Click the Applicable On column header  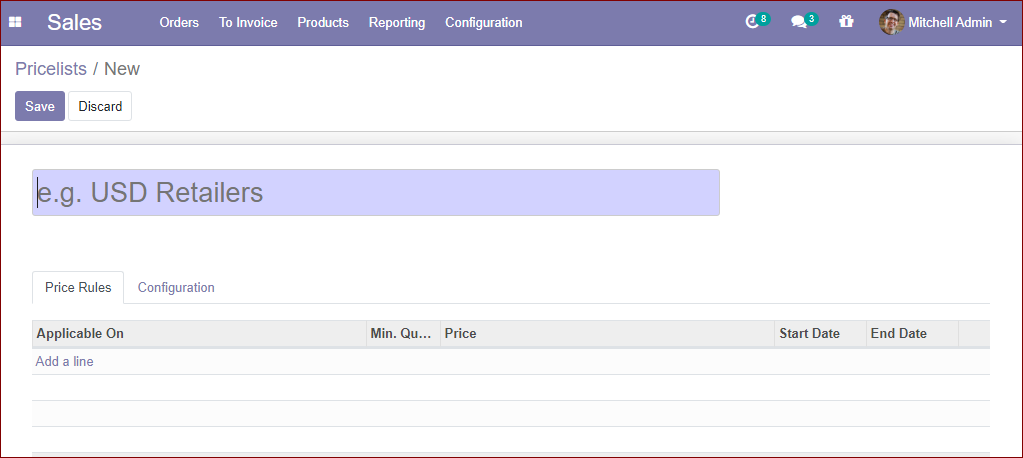[199, 333]
